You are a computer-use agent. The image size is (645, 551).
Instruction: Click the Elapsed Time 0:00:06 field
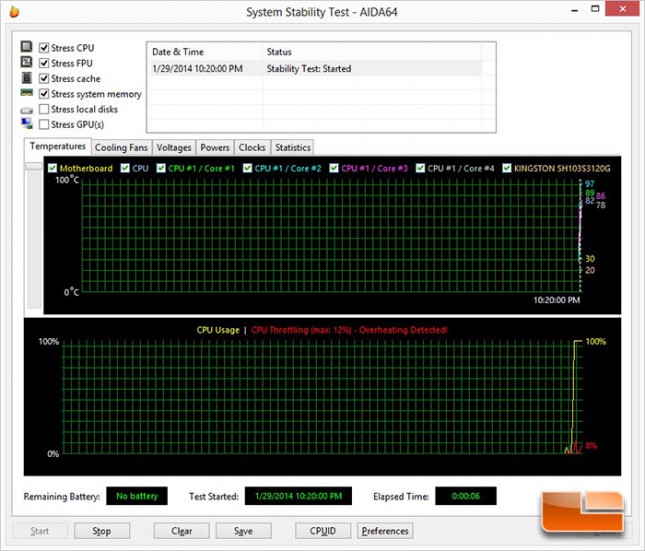(466, 496)
